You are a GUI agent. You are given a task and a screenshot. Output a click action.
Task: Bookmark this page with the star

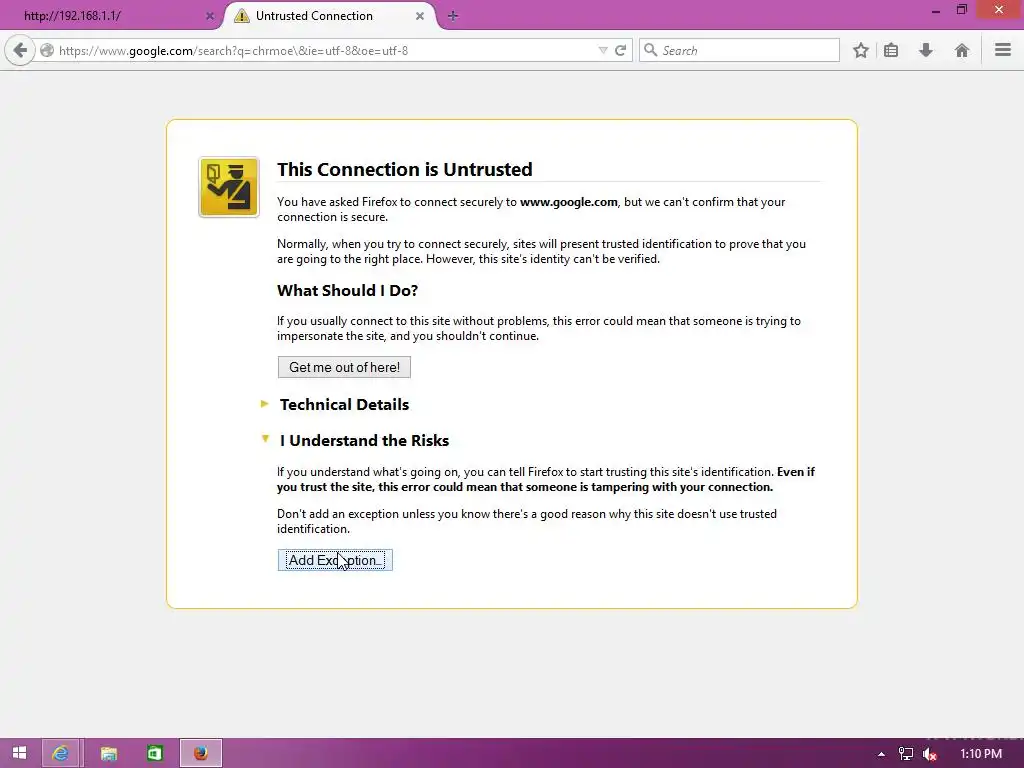pyautogui.click(x=861, y=50)
